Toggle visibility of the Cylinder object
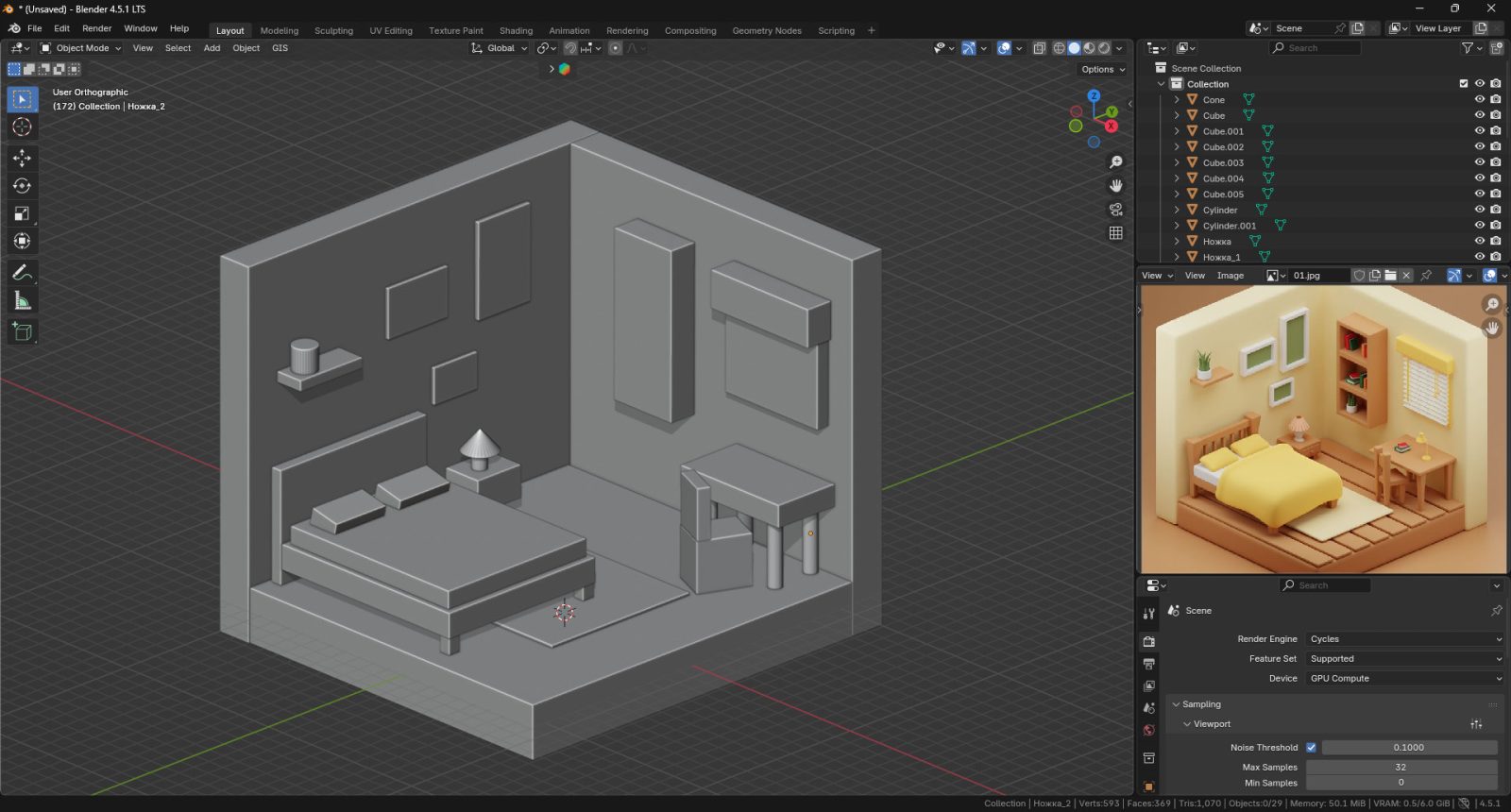The height and width of the screenshot is (812, 1511). point(1480,210)
